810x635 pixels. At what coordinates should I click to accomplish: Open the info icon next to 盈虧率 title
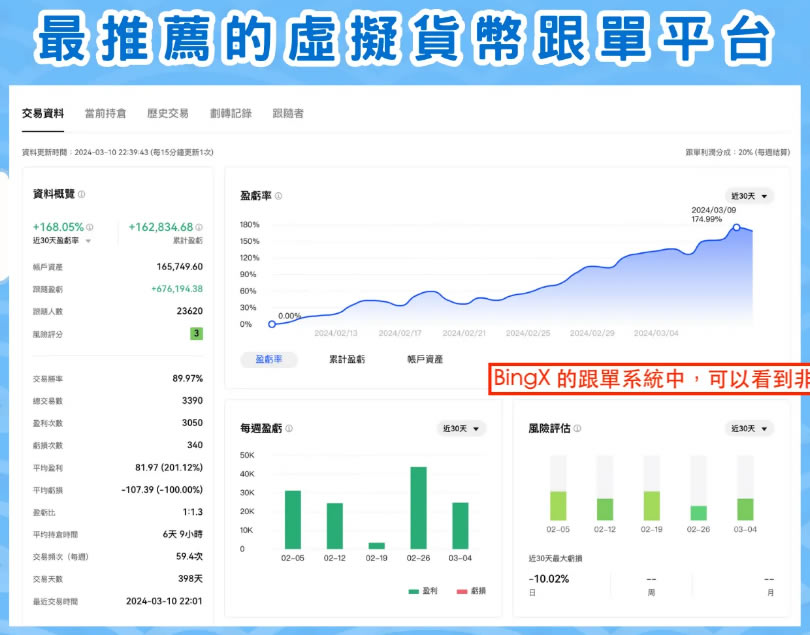(x=278, y=194)
